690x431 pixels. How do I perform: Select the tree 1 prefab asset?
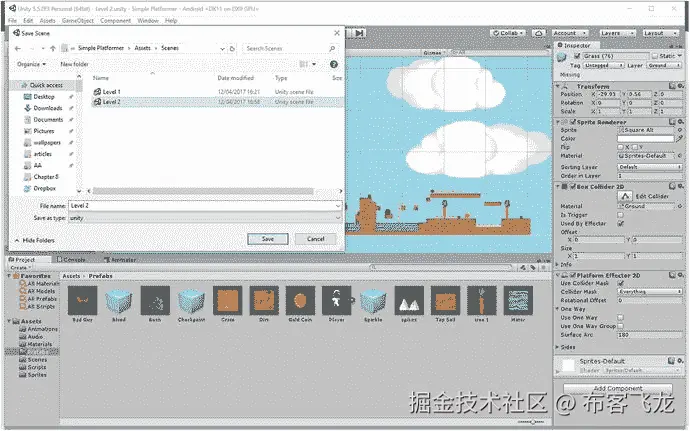click(482, 300)
